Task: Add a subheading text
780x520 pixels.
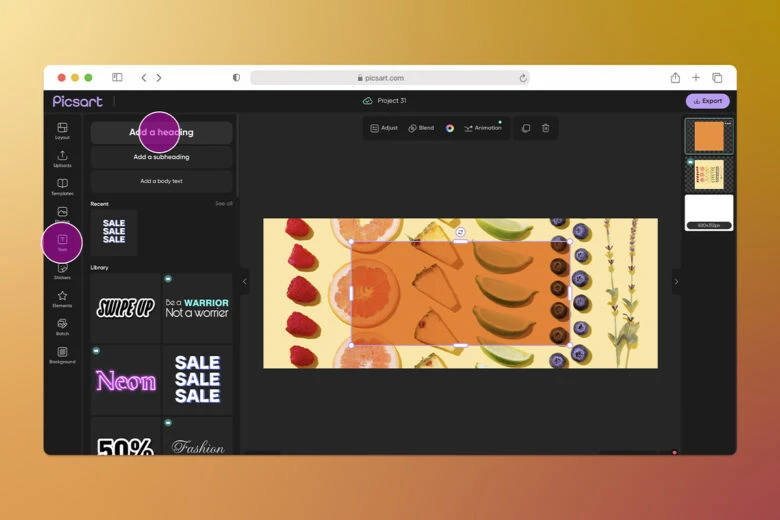Action: click(161, 157)
